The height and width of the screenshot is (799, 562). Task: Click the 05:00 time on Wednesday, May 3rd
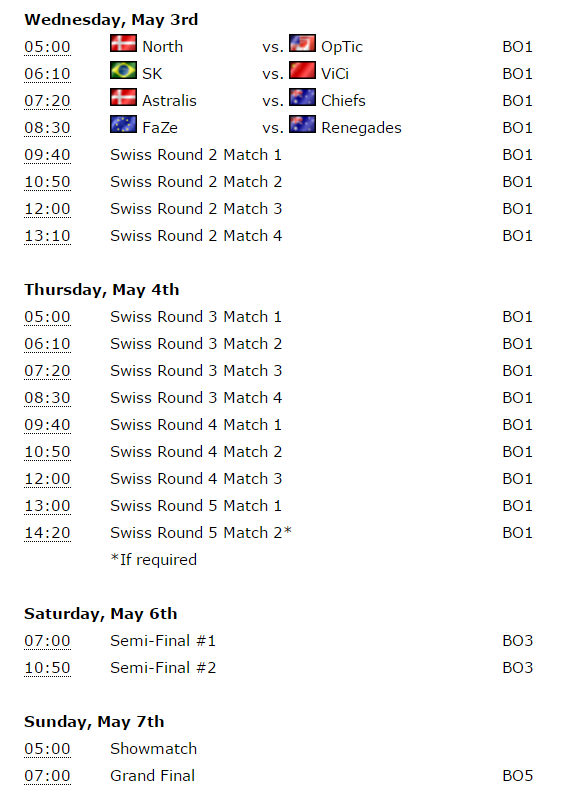point(47,47)
